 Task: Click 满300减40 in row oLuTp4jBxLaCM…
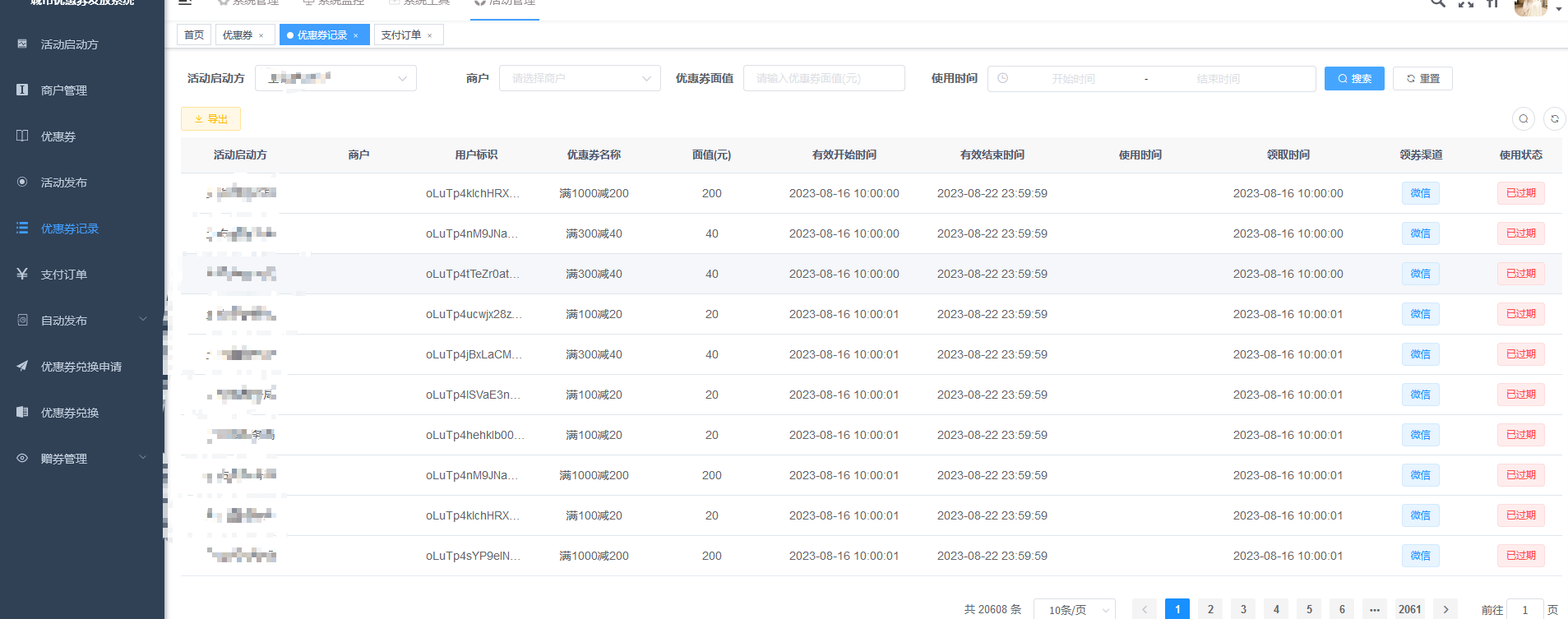[x=594, y=354]
